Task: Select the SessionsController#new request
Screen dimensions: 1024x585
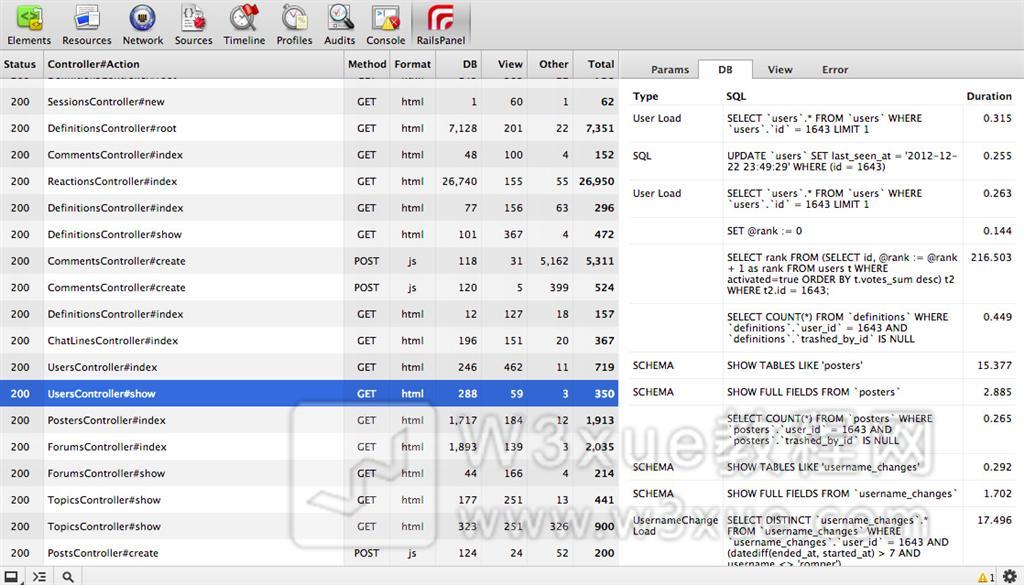Action: 309,102
